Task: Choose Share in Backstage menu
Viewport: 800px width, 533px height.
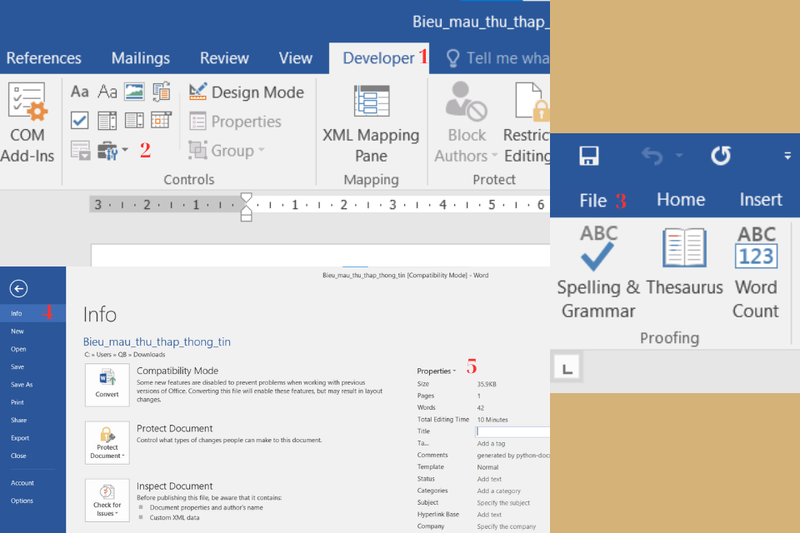Action: coord(33,420)
